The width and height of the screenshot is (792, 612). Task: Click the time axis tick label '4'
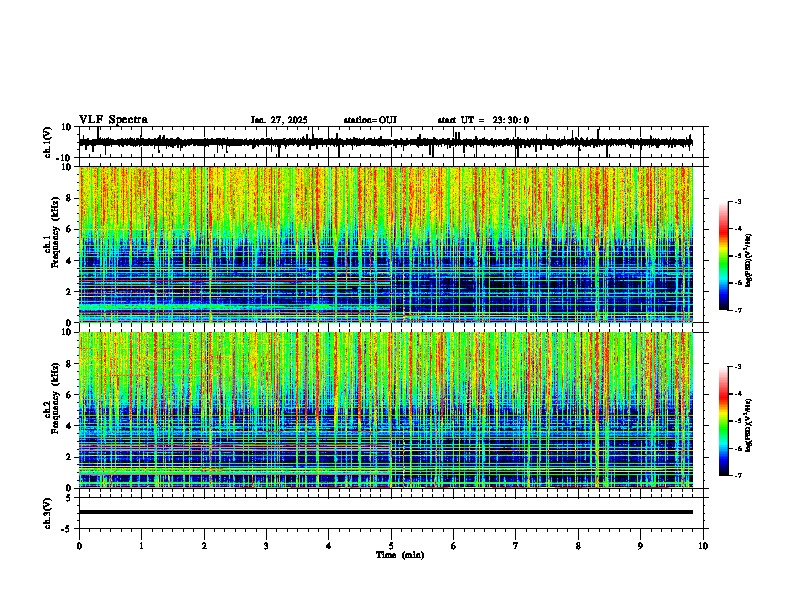pyautogui.click(x=328, y=546)
